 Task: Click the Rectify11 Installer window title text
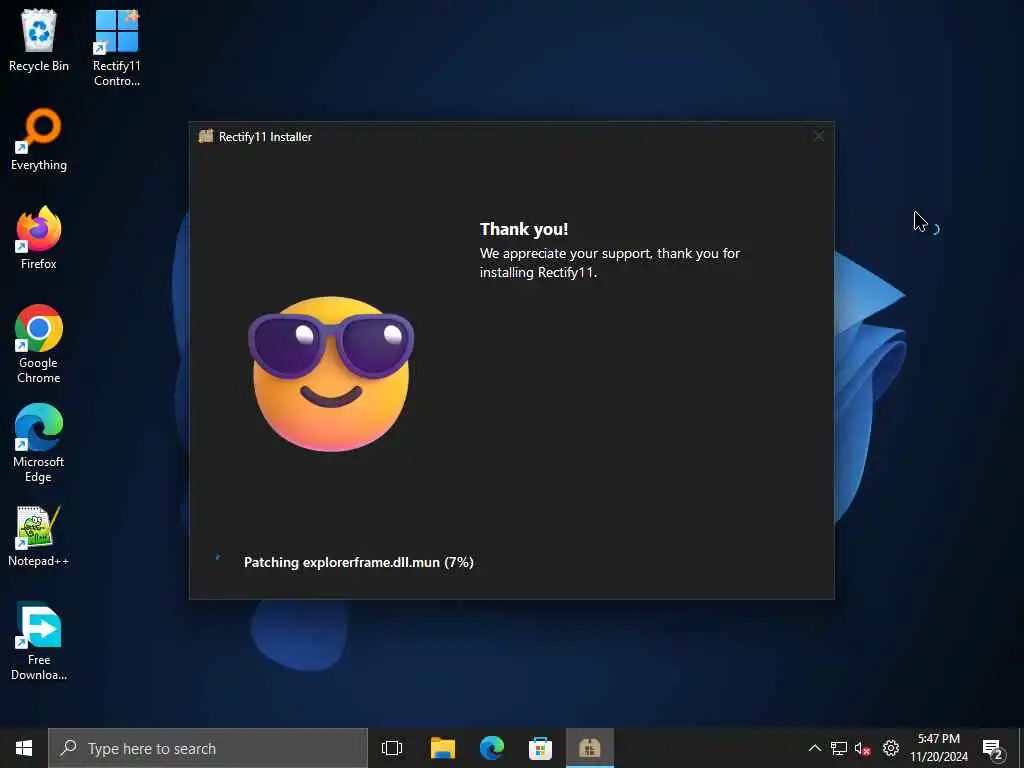tap(265, 136)
